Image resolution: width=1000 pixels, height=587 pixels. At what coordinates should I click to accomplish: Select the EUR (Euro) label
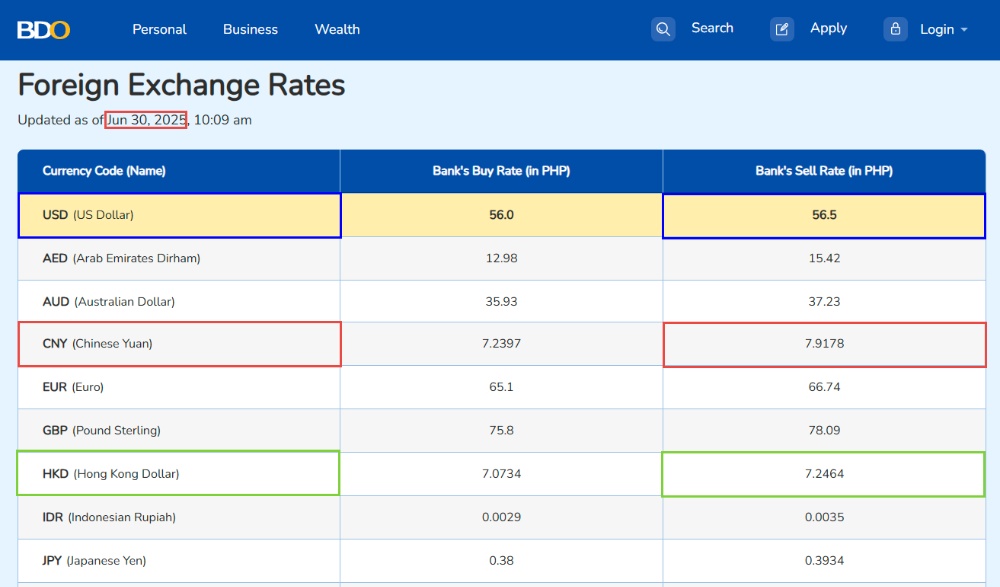click(x=73, y=387)
